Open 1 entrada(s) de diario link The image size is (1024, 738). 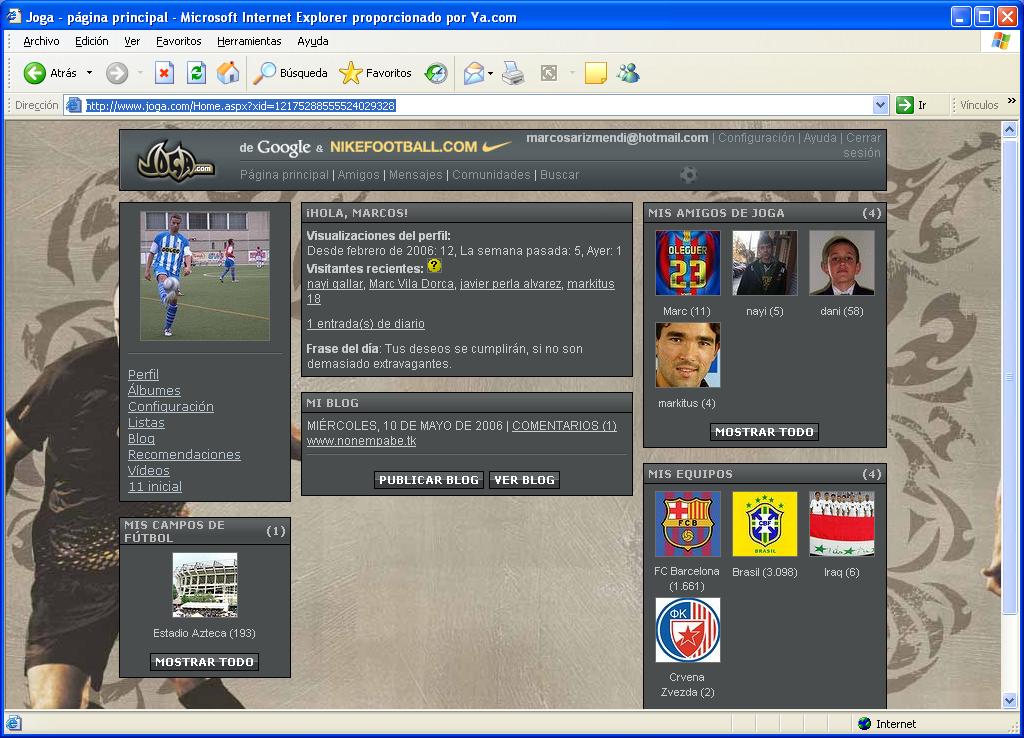click(366, 324)
